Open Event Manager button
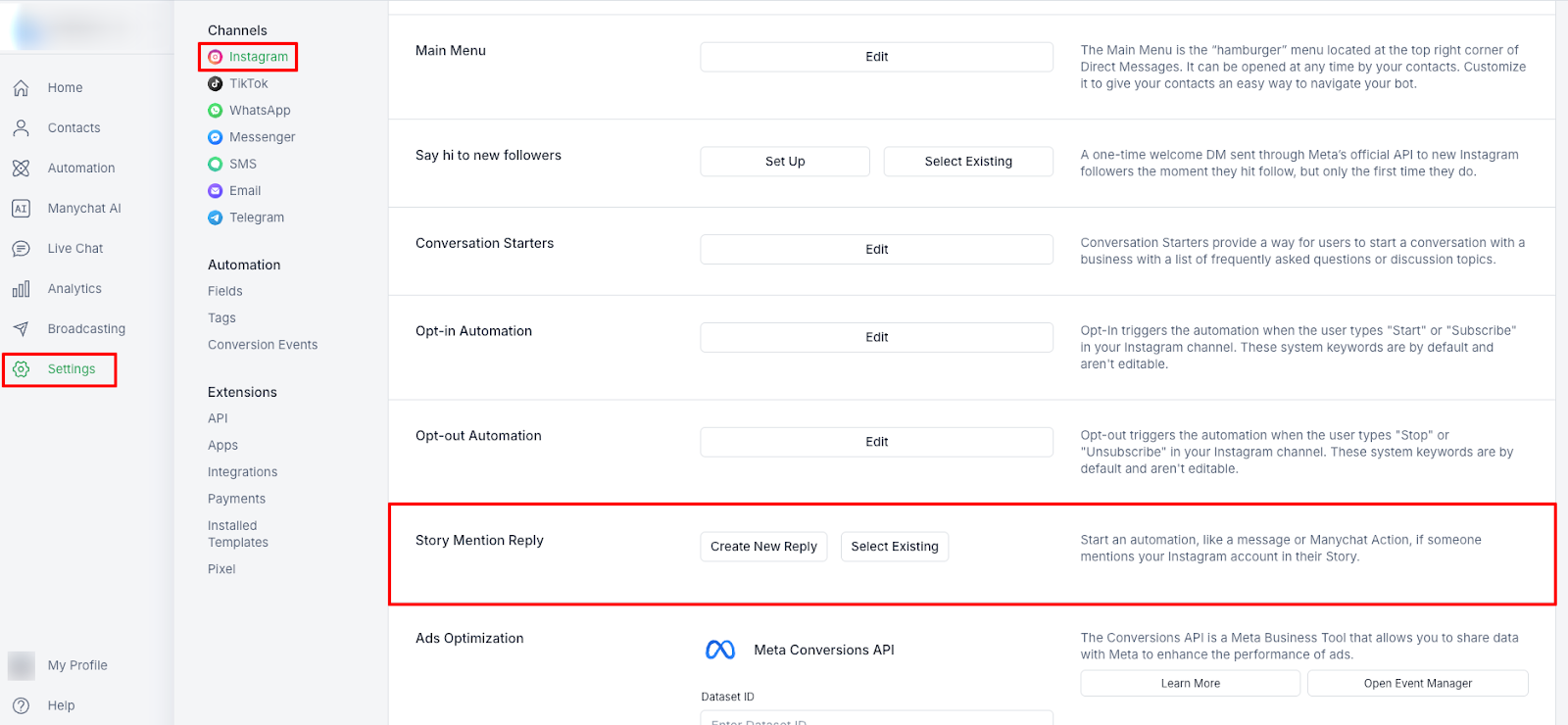The width and height of the screenshot is (1568, 725). (1417, 684)
